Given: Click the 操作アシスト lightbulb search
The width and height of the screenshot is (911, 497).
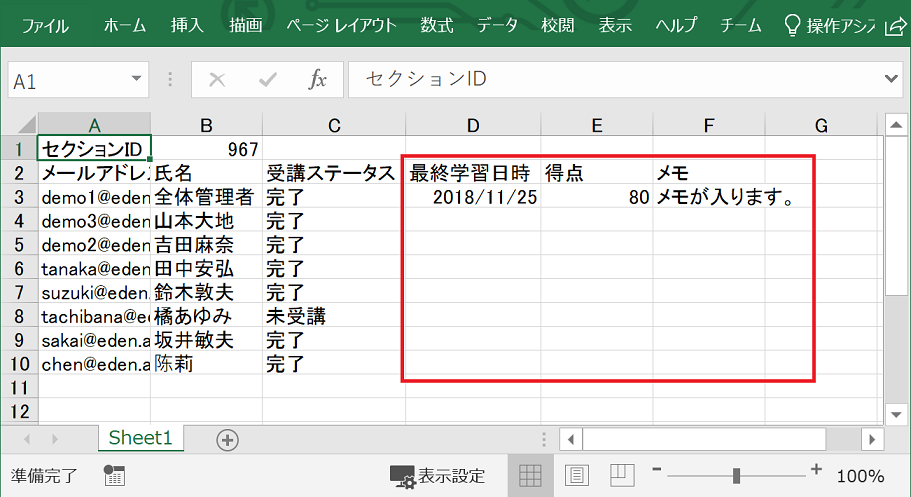Looking at the screenshot, I should coord(829,26).
